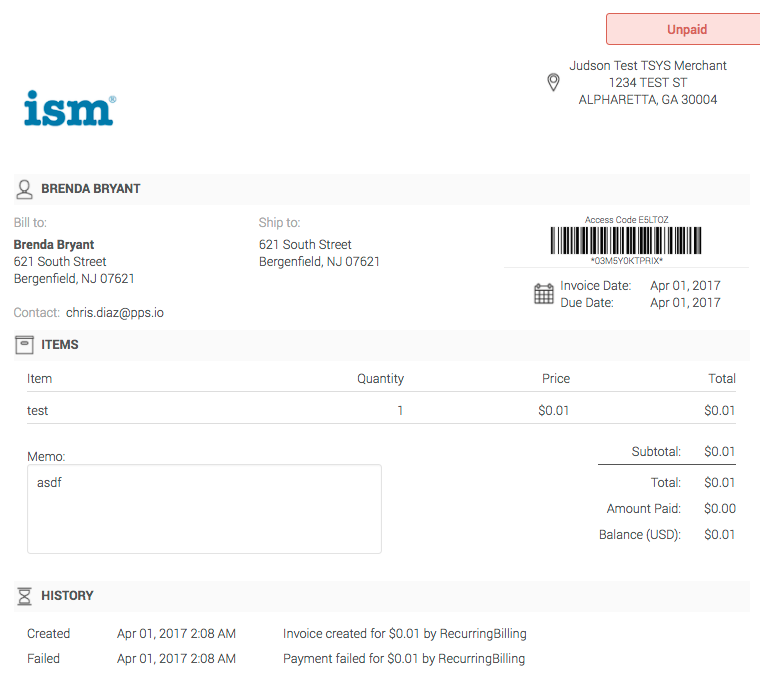
Task: Click the Balance (USD) amount
Action: [x=719, y=535]
